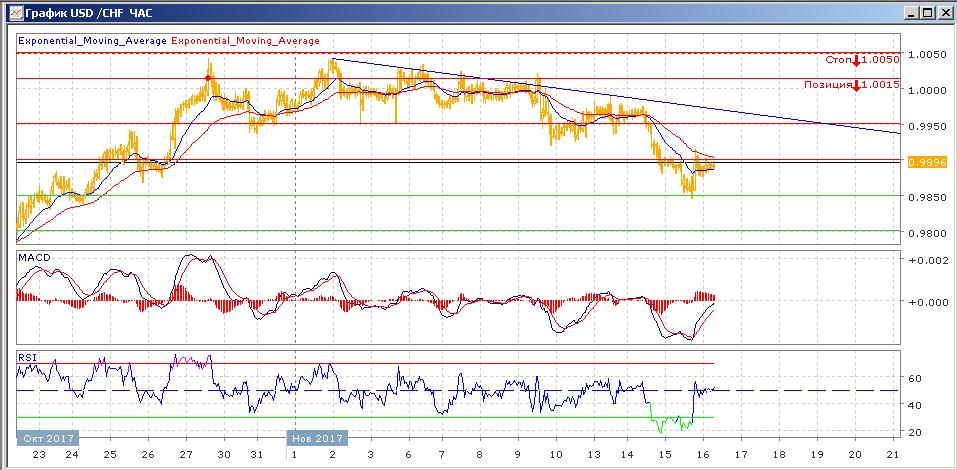Click the orange 0.9896 current price tag
Screen dimensions: 957x470
(926, 161)
